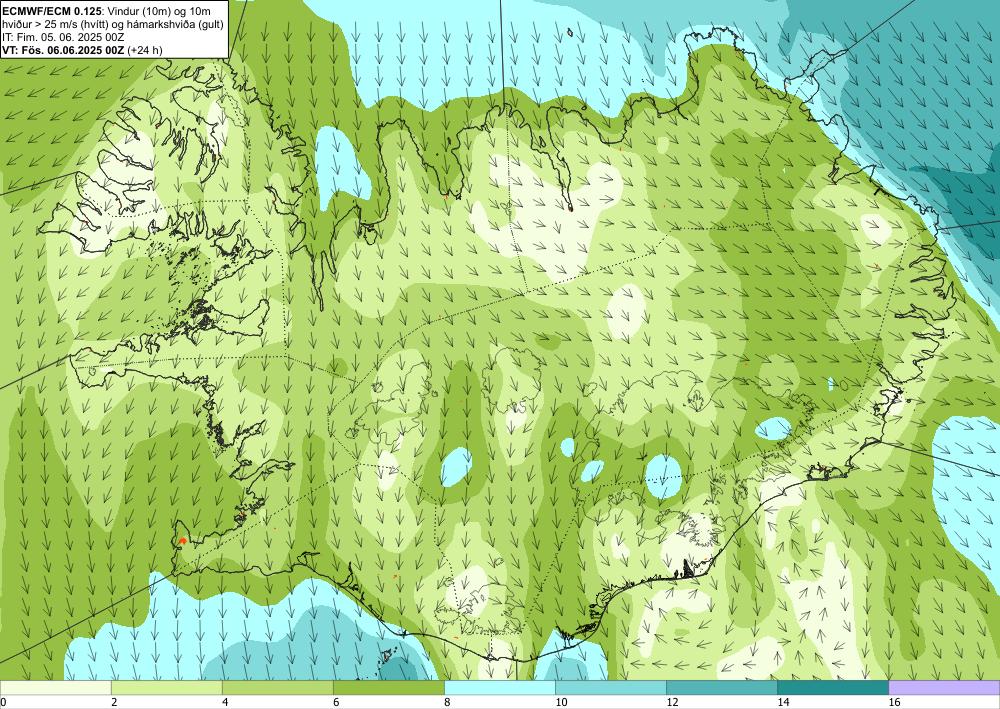Click the legend scale label '2'
This screenshot has height=709, width=1000.
pos(114,702)
